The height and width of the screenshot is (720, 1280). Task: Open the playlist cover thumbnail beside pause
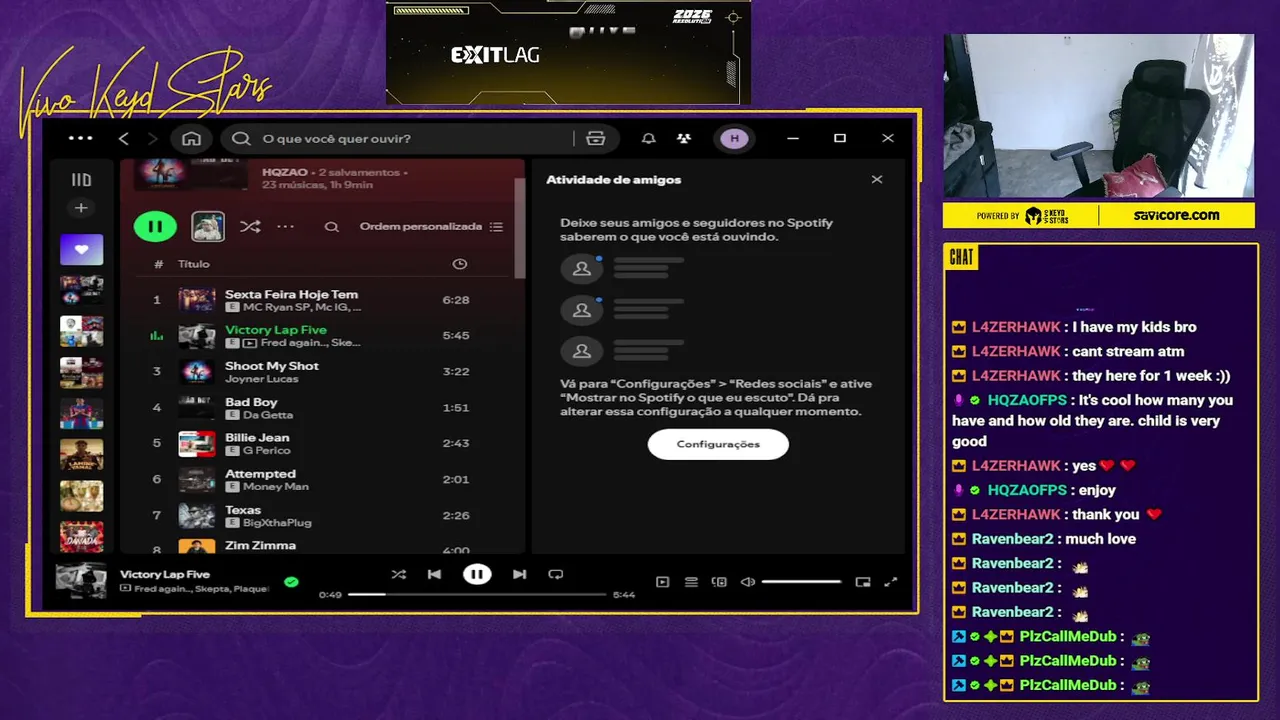click(208, 227)
